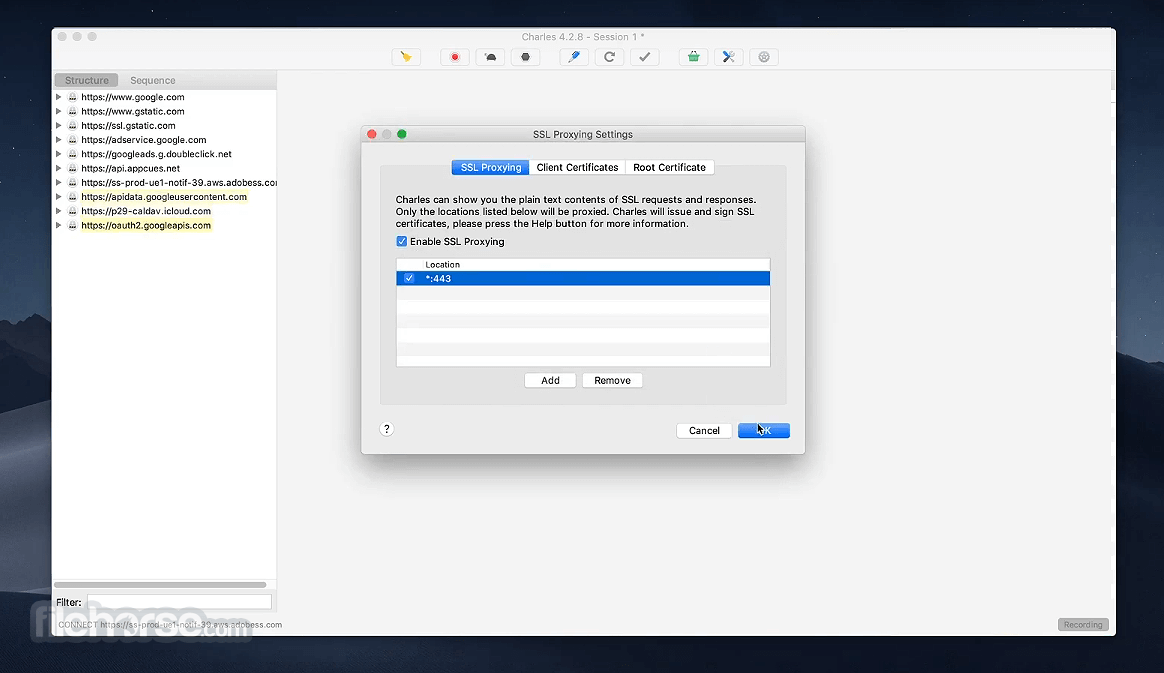Switch to the SSL Proxying tab
This screenshot has width=1164, height=673.
[x=491, y=168]
